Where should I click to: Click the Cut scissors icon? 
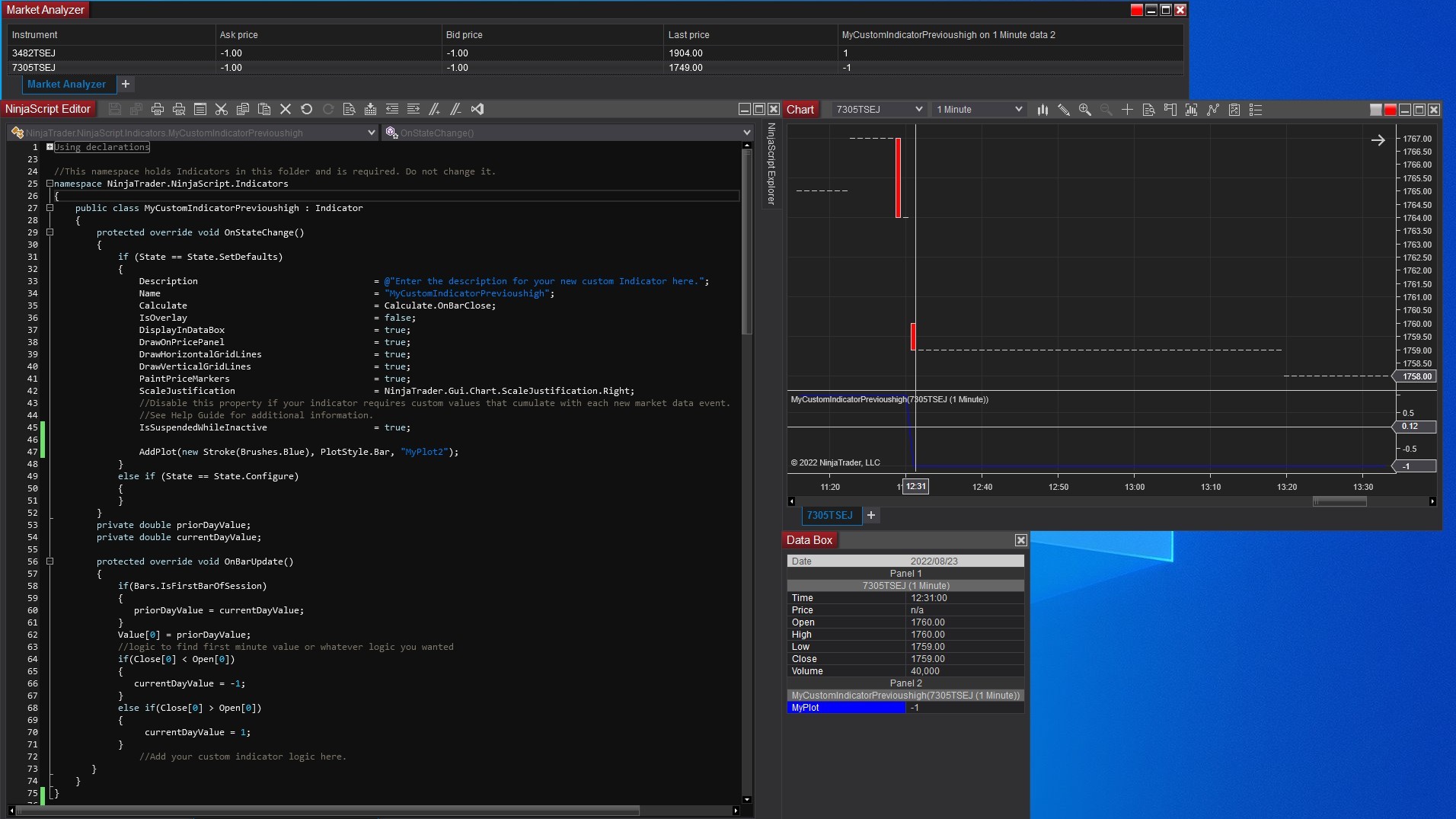(222, 109)
